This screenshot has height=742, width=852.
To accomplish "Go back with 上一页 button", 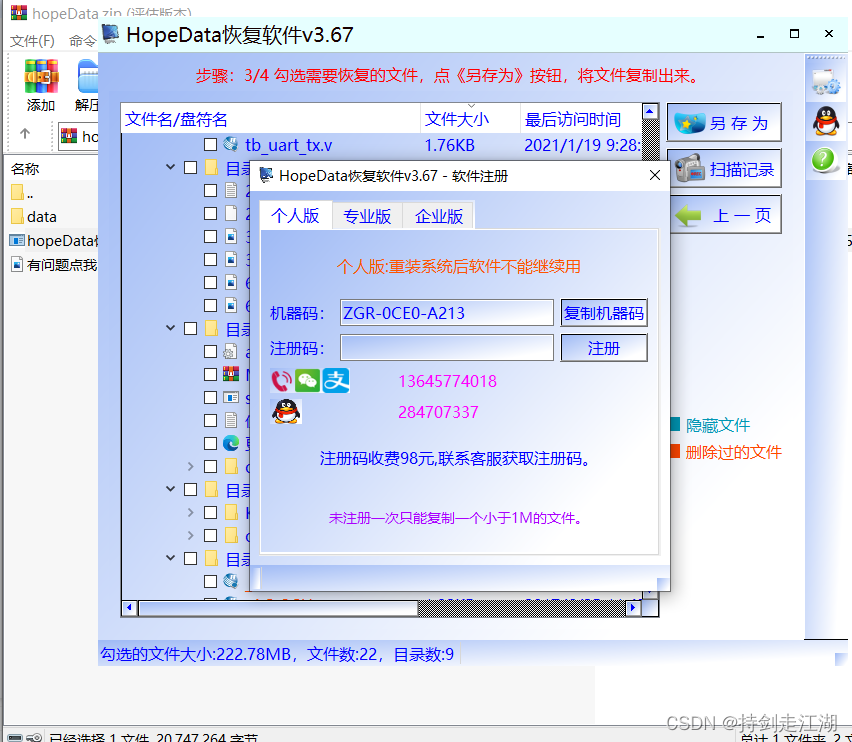I will coord(724,215).
